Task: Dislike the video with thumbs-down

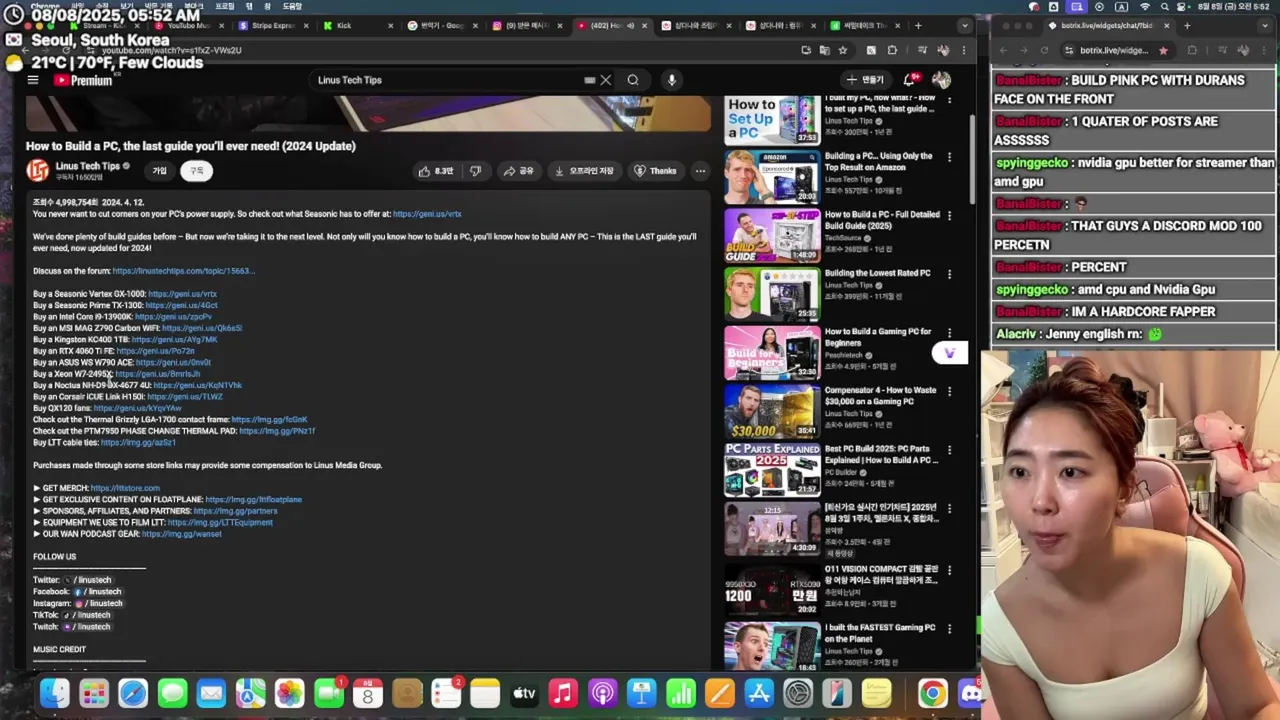Action: pos(476,171)
